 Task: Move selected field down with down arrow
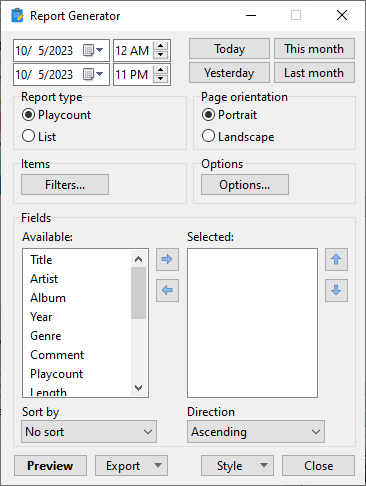[336, 290]
